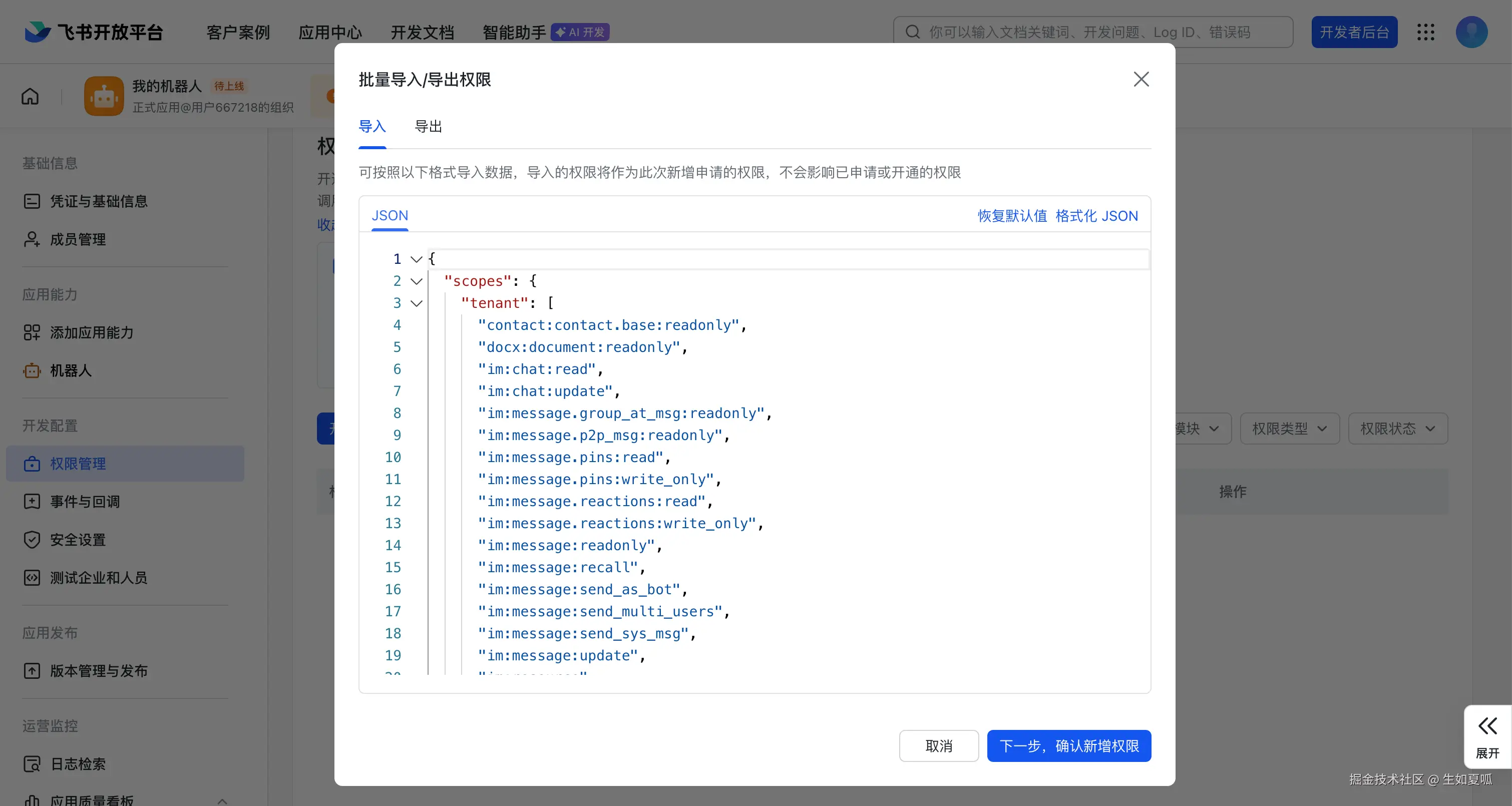1512x806 pixels.
Task: Click the home icon in the breadcrumb bar
Action: coord(30,96)
